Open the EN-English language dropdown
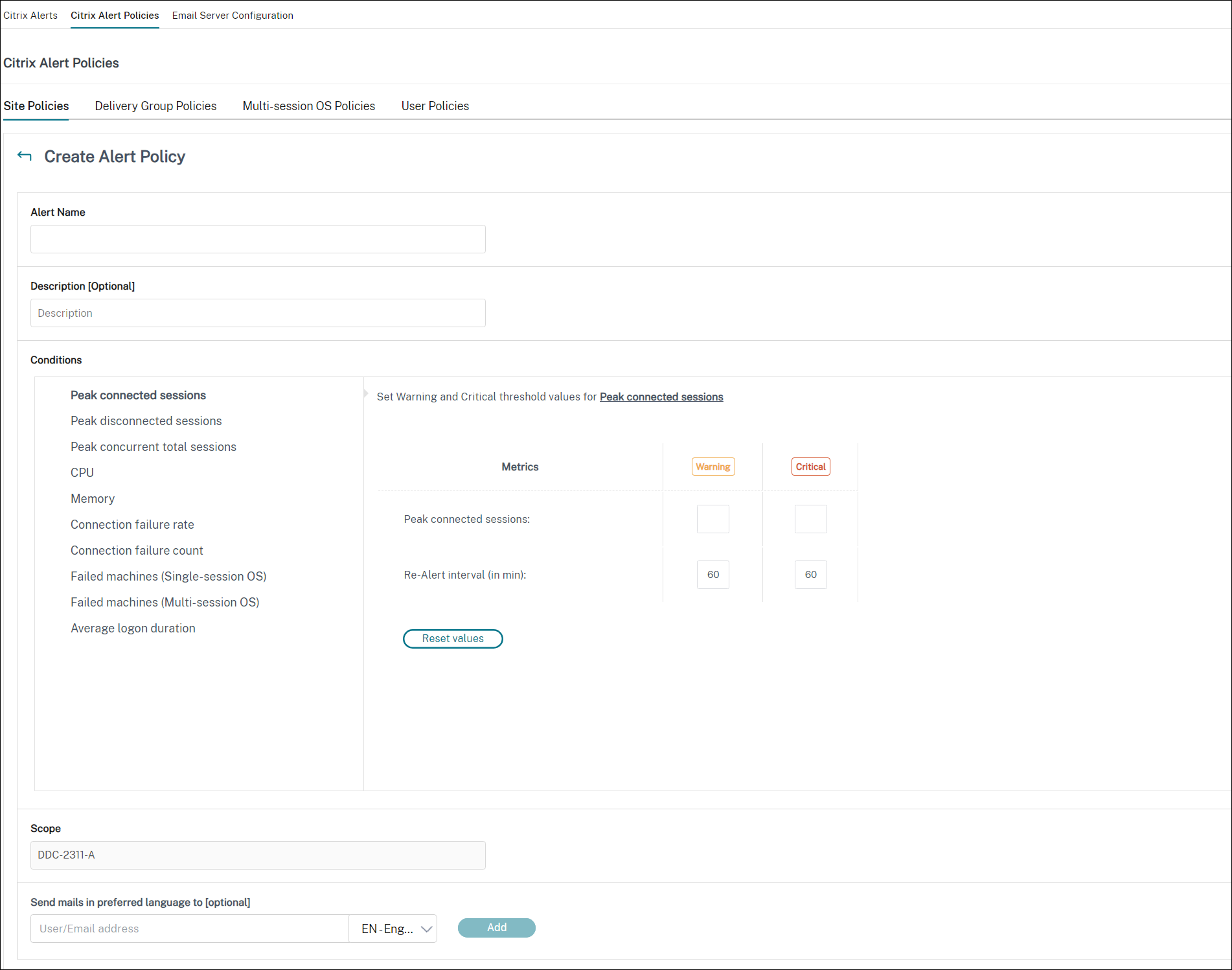Image resolution: width=1232 pixels, height=970 pixels. 393,929
